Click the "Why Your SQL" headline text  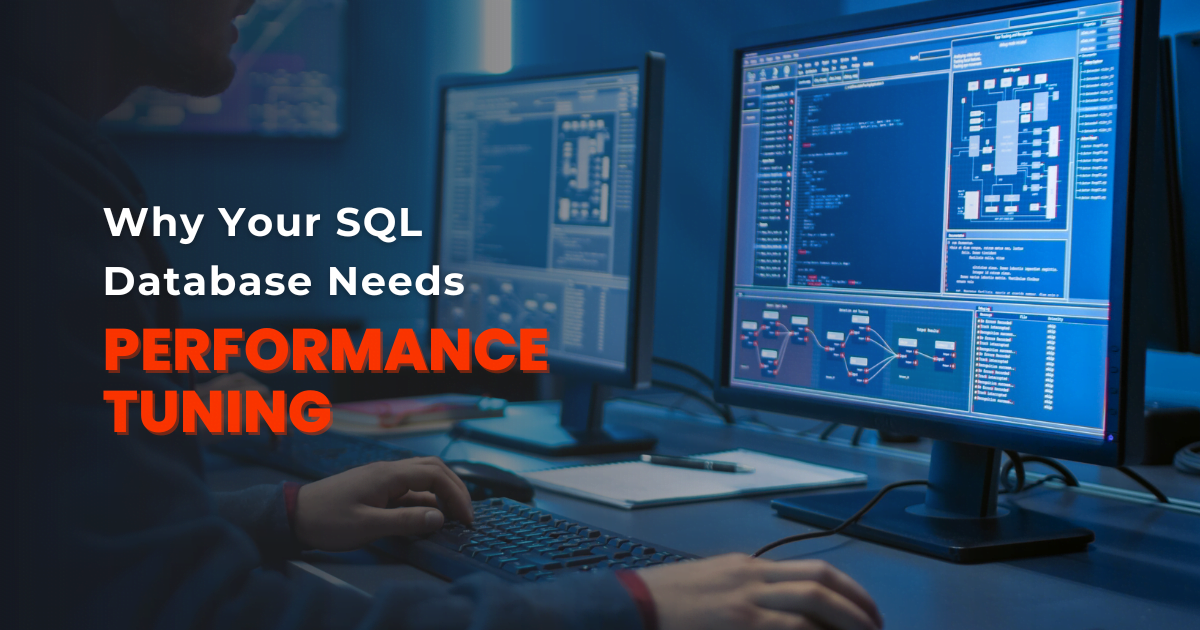point(263,222)
